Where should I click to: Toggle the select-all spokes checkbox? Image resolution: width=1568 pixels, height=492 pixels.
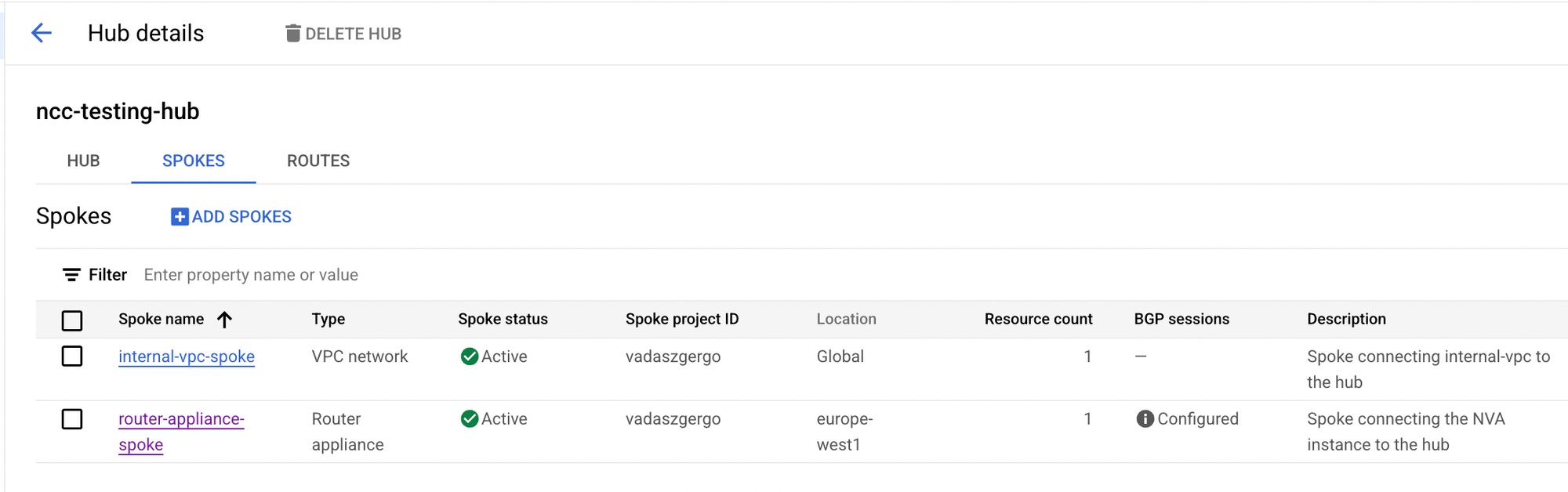72,320
